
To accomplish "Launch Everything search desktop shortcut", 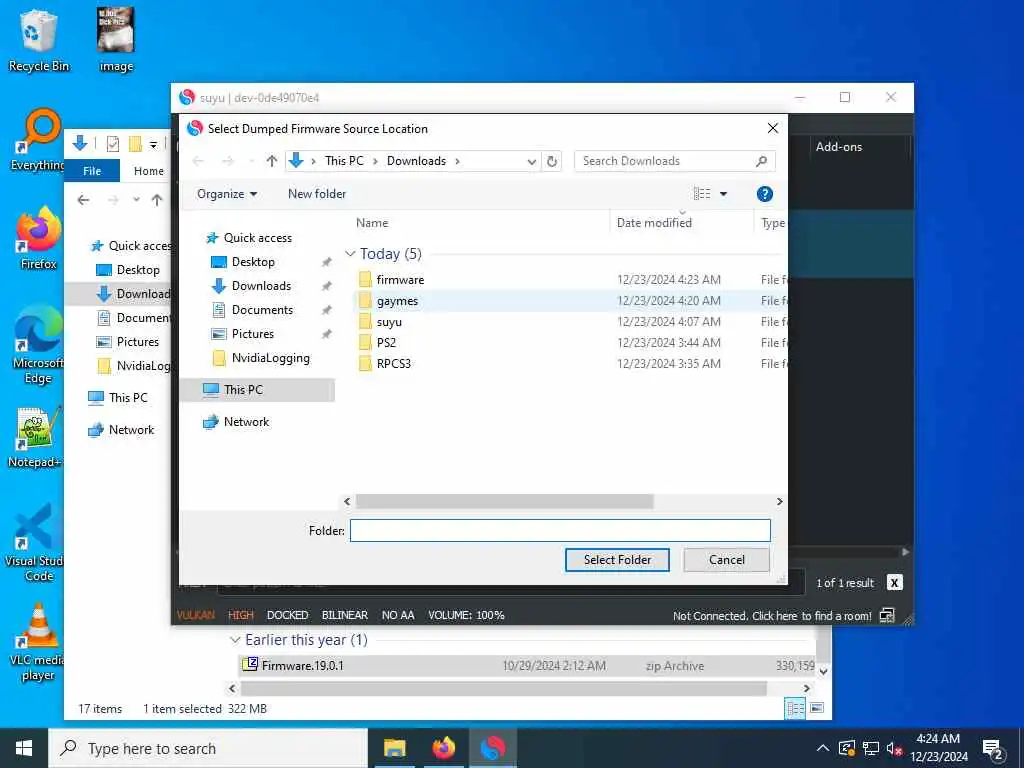I will pyautogui.click(x=38, y=140).
